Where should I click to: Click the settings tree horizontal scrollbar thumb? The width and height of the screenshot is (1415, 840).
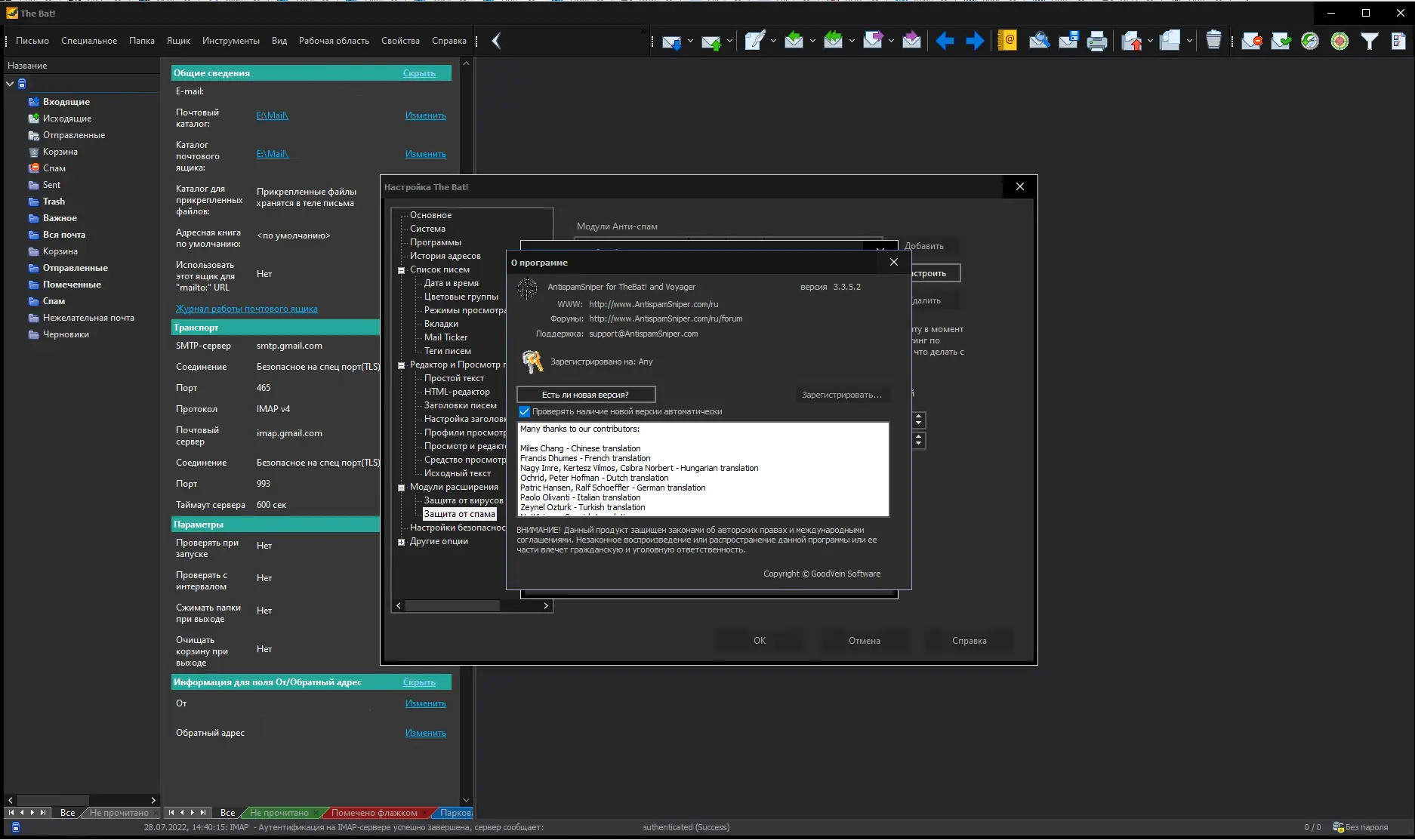(x=452, y=606)
